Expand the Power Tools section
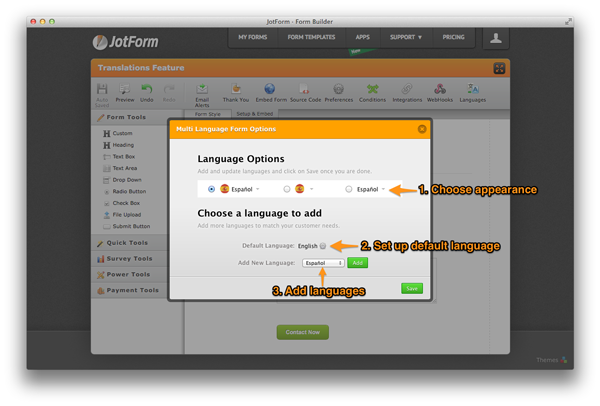 [129, 274]
